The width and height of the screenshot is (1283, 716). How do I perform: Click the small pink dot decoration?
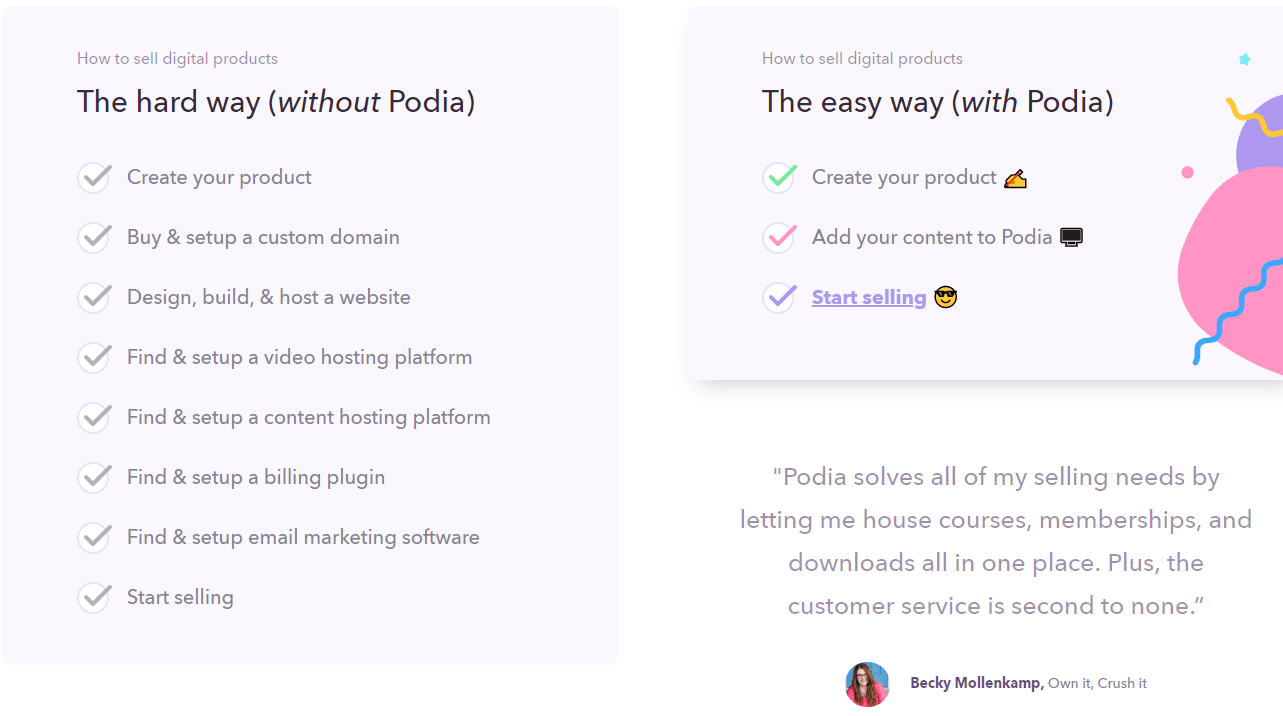[1188, 172]
